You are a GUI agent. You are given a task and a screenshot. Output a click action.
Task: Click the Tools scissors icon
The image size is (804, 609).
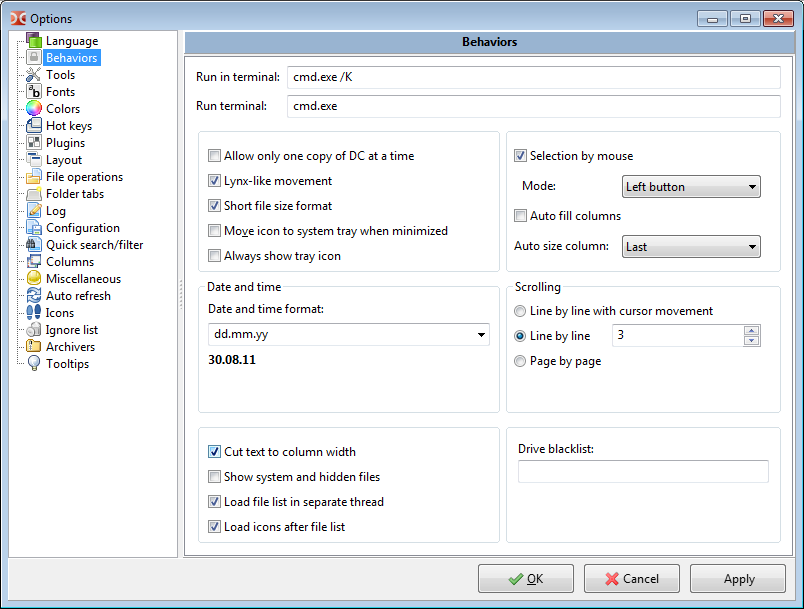point(34,75)
